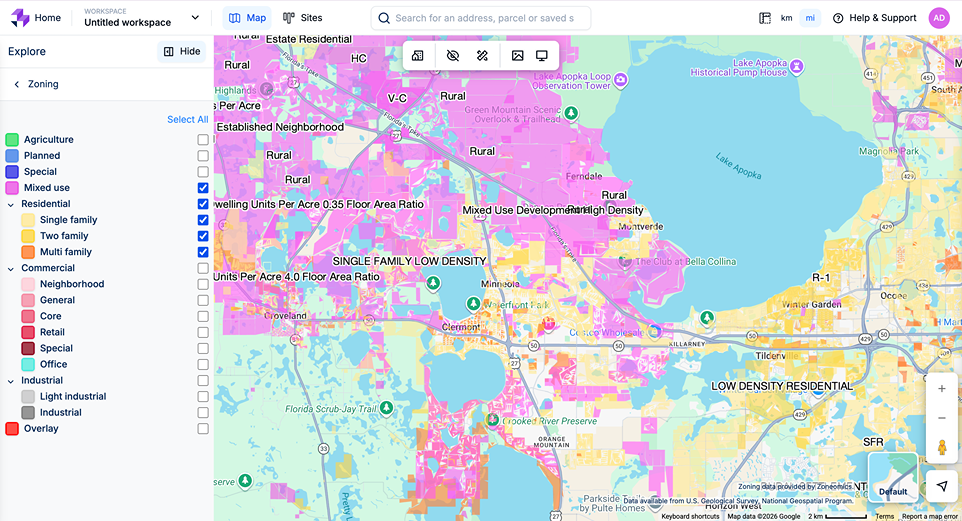Select the ruler measure tool icon
The image size is (962, 521).
[x=482, y=56]
